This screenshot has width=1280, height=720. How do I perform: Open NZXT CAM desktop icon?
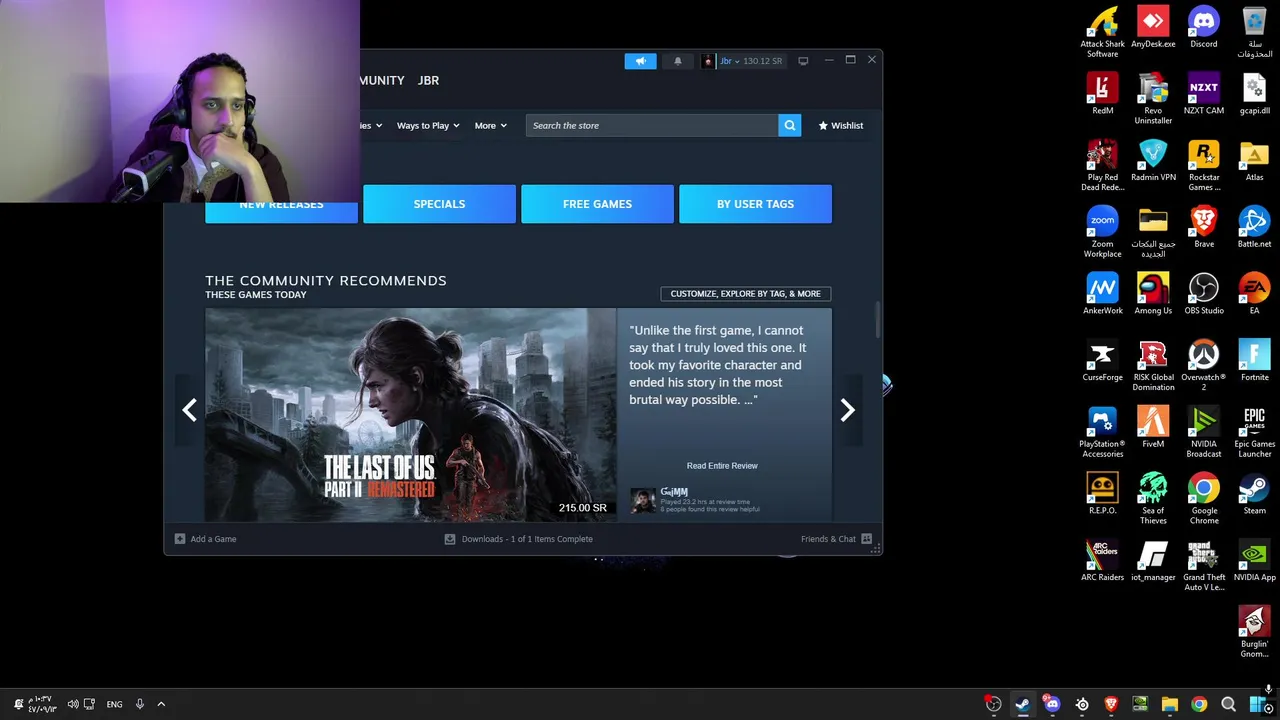pyautogui.click(x=1204, y=94)
